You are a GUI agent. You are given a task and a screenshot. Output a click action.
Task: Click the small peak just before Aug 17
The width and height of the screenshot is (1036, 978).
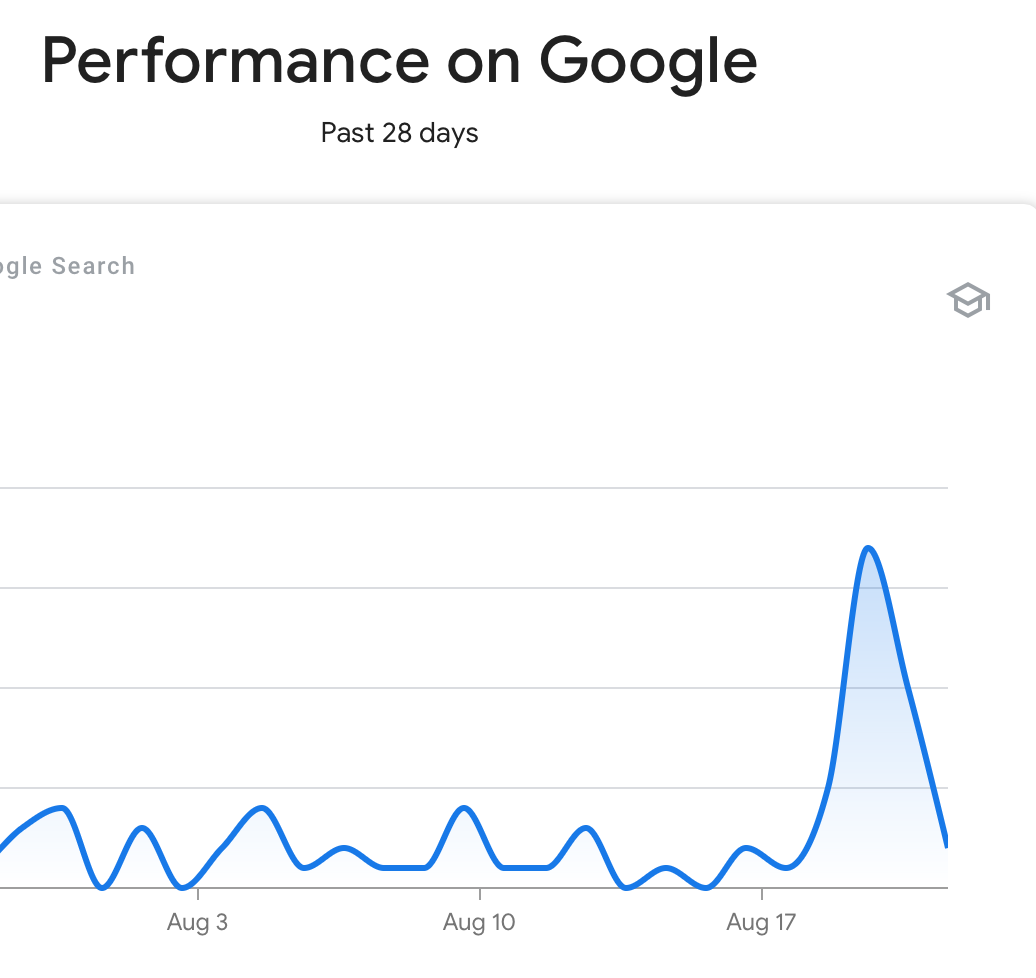(746, 848)
